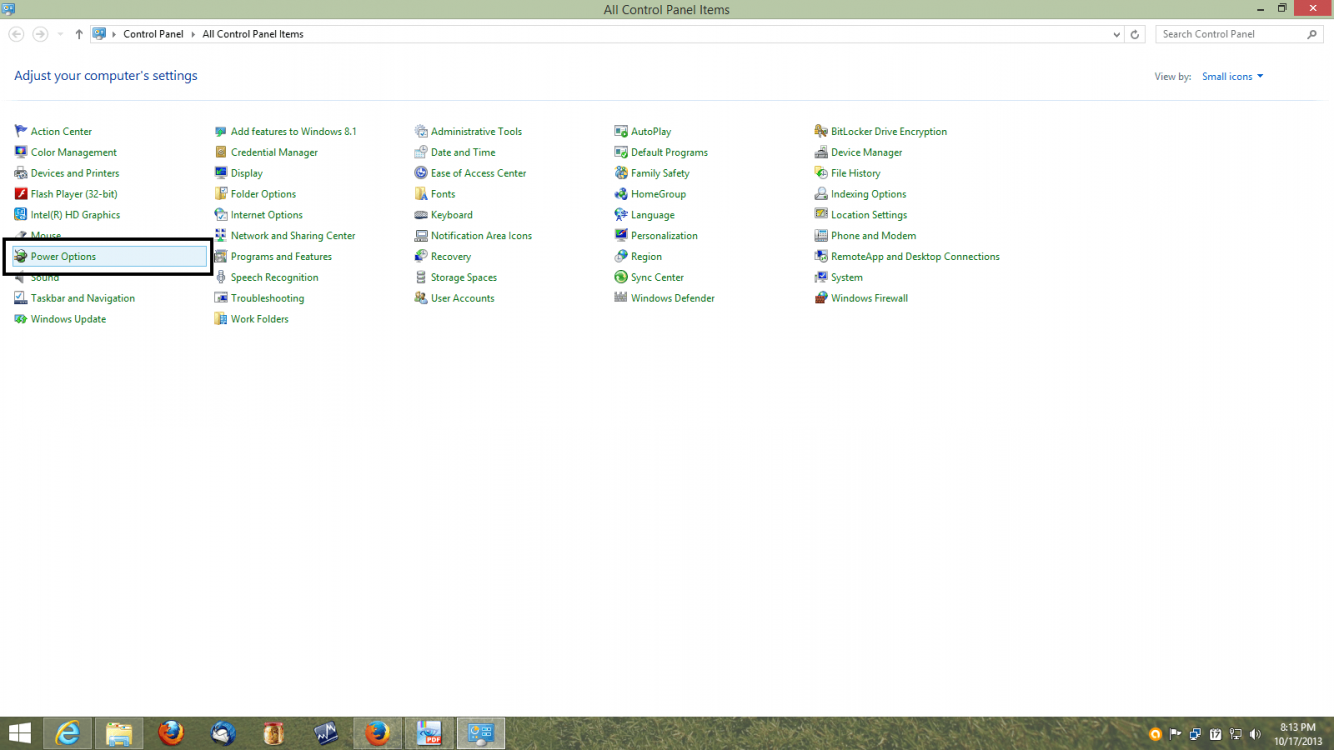The height and width of the screenshot is (750, 1334).
Task: Refresh the Control Panel view
Action: pyautogui.click(x=1135, y=34)
